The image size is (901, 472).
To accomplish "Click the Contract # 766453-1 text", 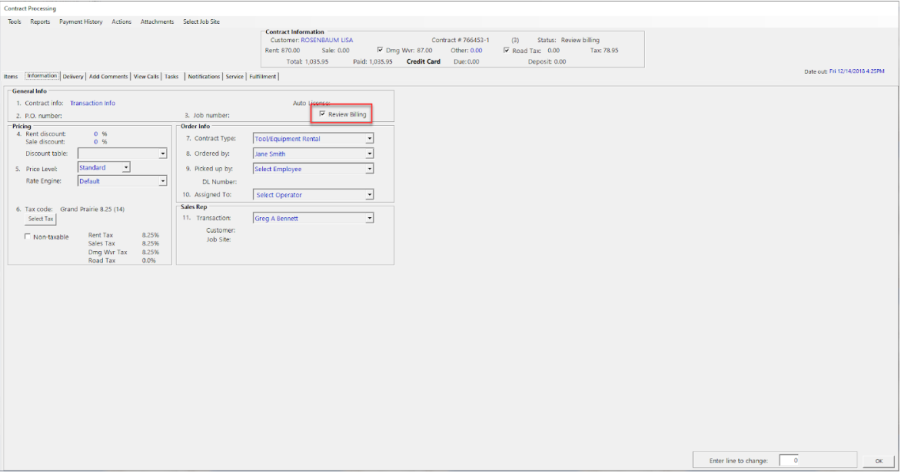I will tap(460, 40).
